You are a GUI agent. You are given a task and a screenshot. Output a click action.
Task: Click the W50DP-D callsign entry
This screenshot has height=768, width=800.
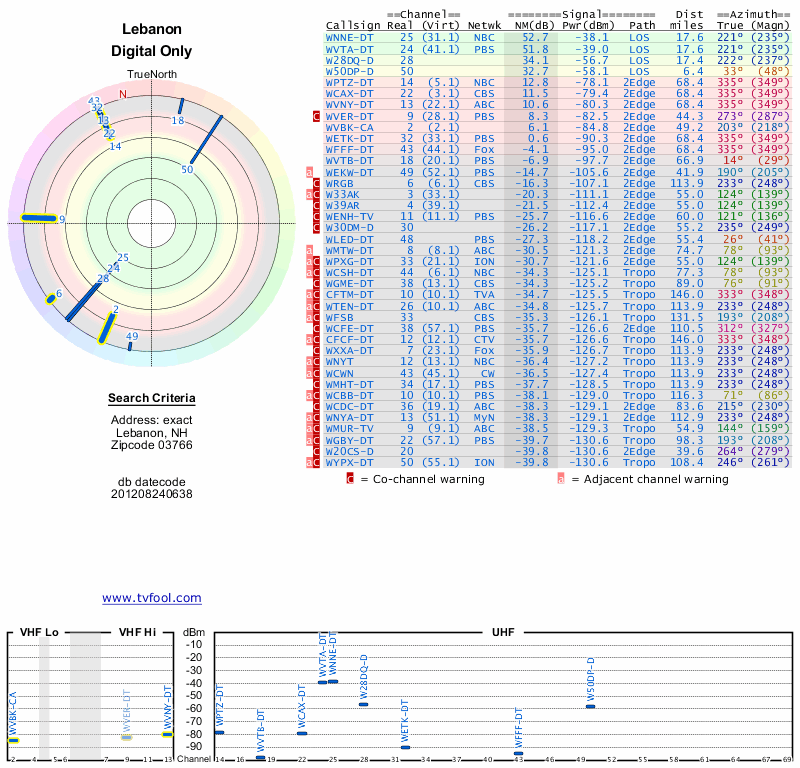pyautogui.click(x=350, y=71)
